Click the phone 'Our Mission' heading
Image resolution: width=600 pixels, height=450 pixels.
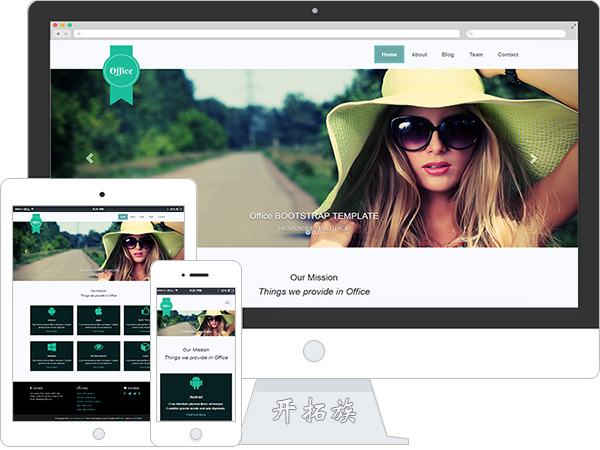pyautogui.click(x=196, y=350)
